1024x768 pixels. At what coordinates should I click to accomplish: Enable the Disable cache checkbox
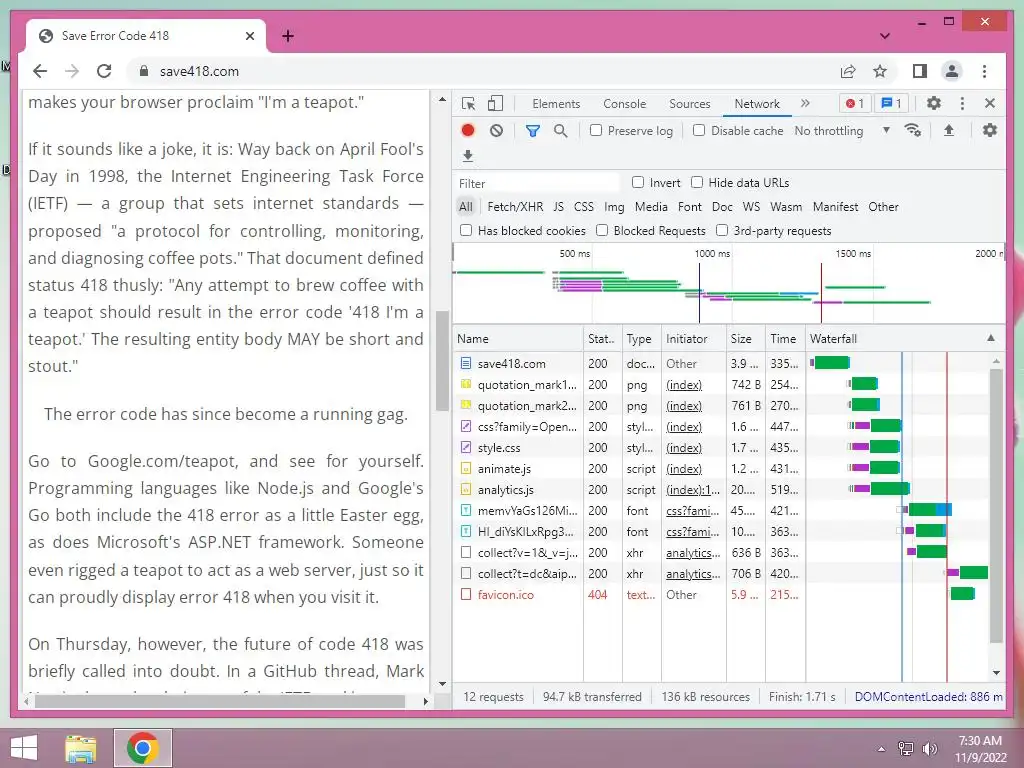point(699,130)
